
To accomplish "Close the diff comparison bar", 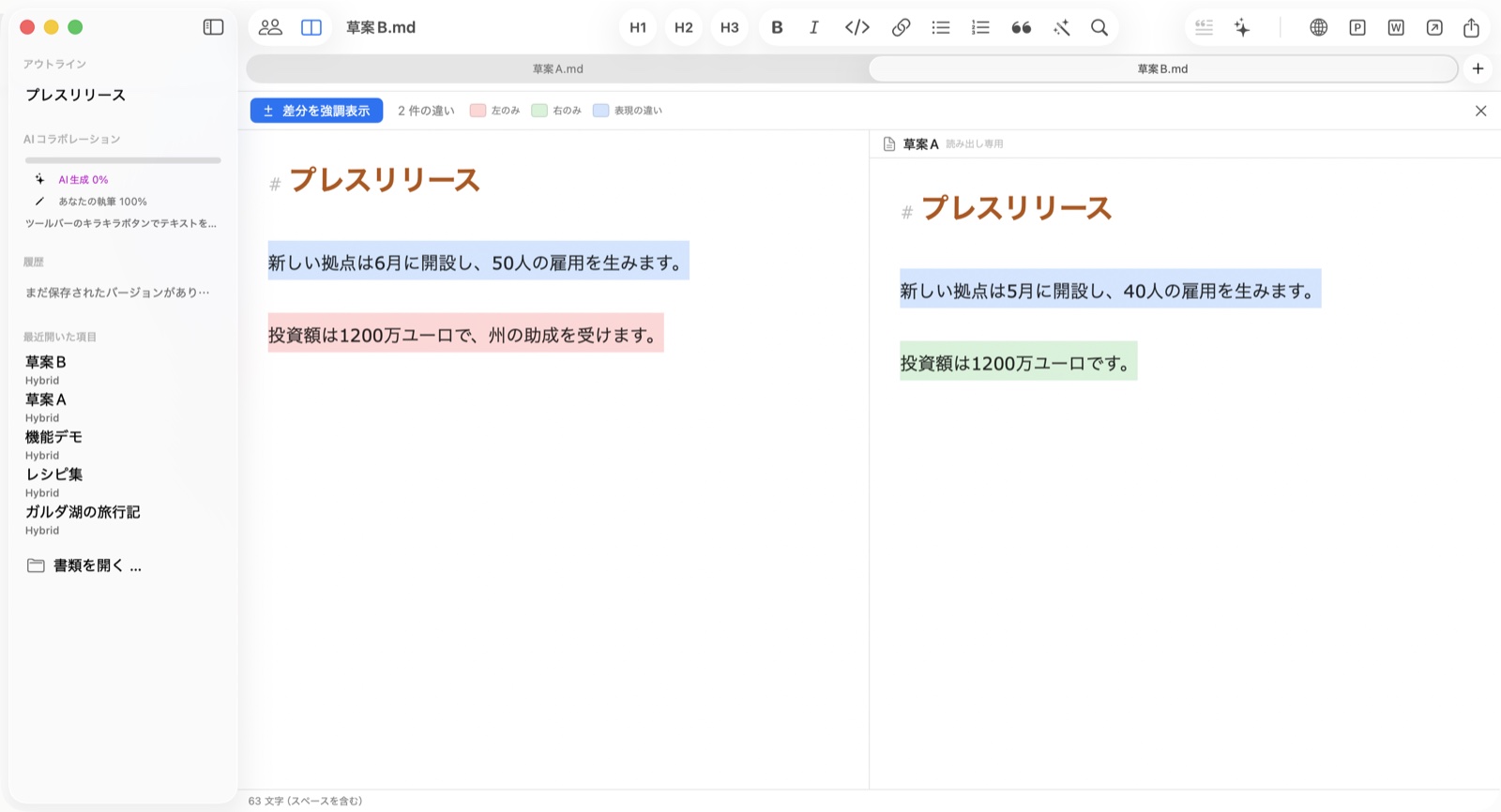I will 1480,111.
